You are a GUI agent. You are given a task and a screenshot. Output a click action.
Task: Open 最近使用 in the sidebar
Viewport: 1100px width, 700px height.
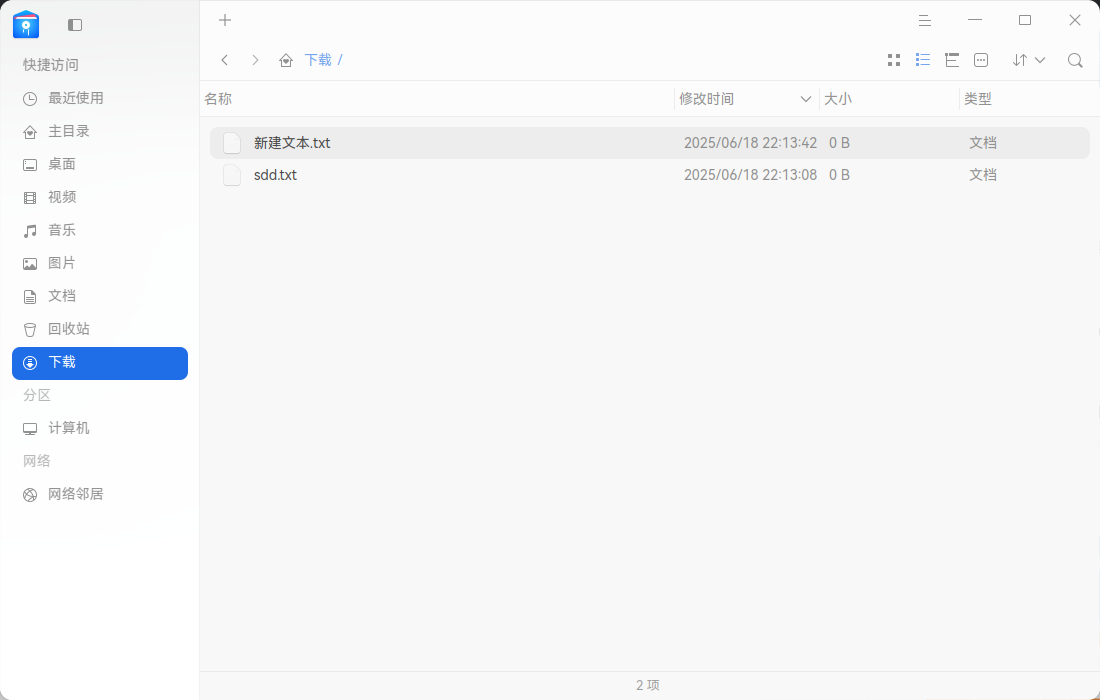[100, 98]
